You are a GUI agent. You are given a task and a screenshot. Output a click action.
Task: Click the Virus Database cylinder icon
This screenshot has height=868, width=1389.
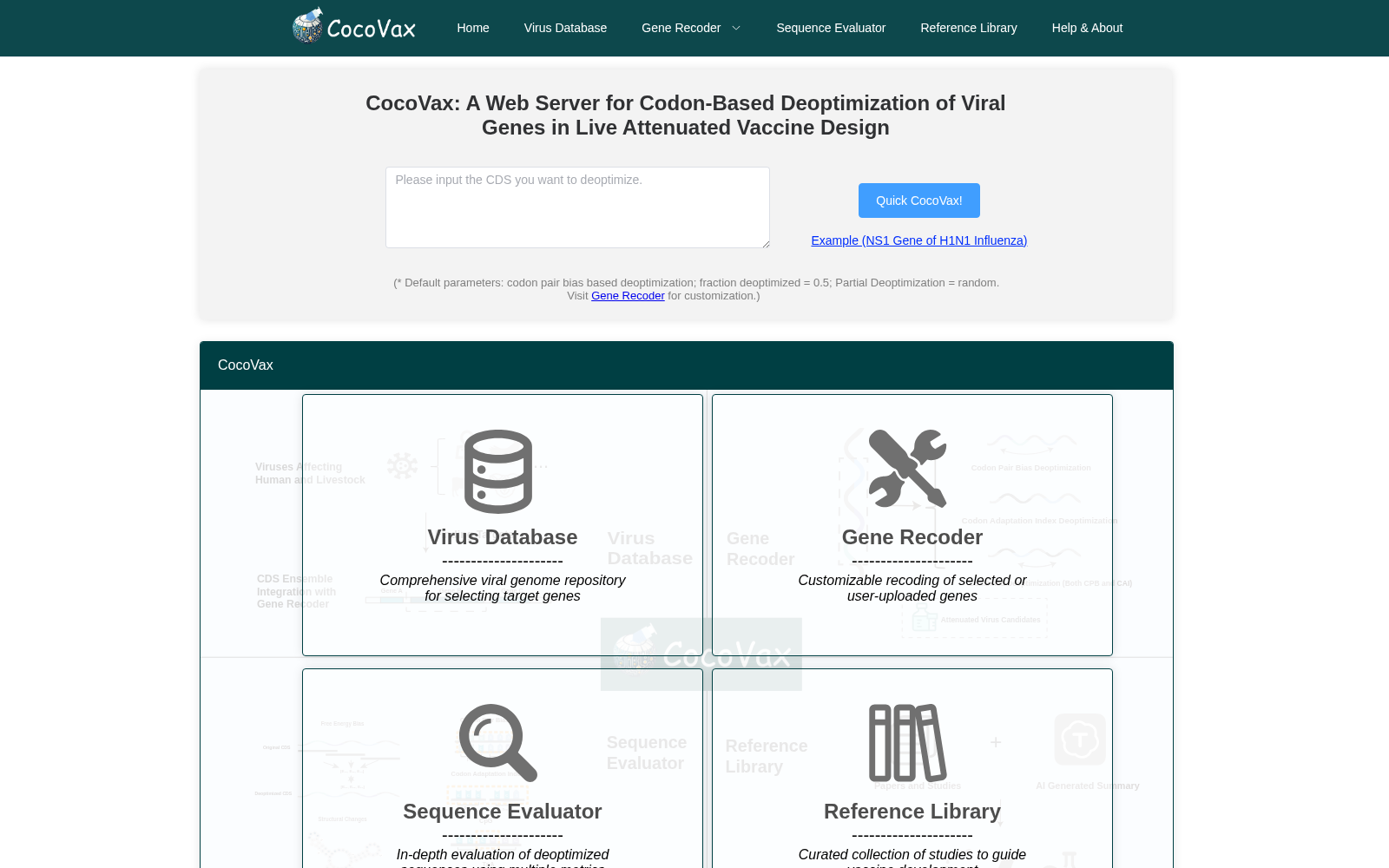498,471
